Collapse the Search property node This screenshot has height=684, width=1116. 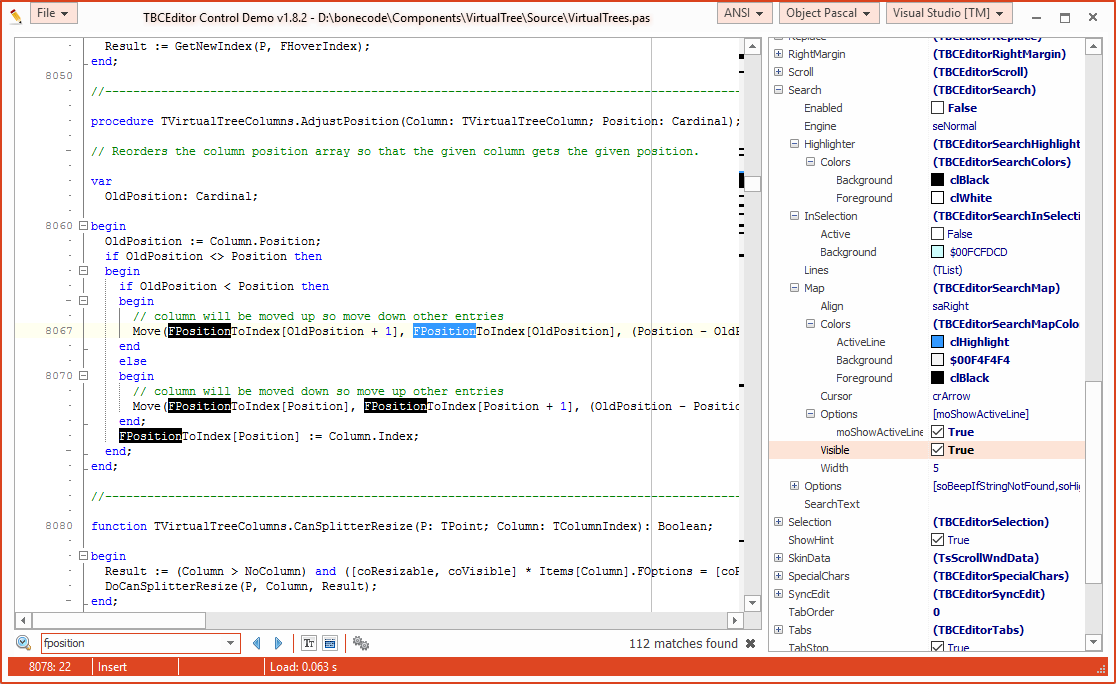click(x=779, y=90)
